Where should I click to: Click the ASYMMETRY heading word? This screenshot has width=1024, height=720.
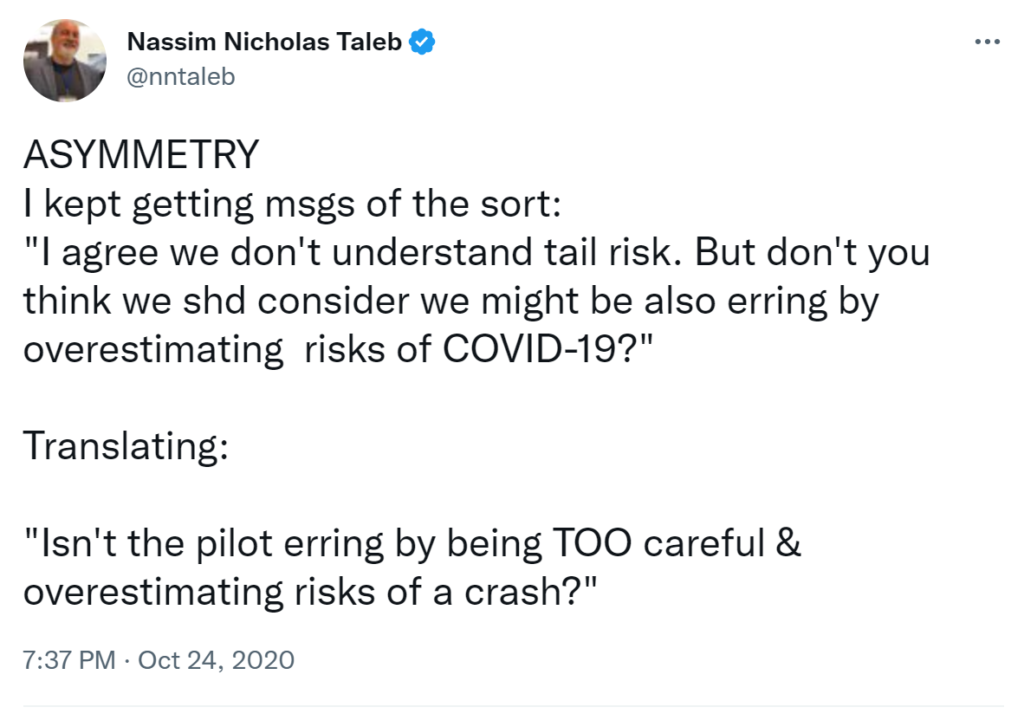(142, 156)
